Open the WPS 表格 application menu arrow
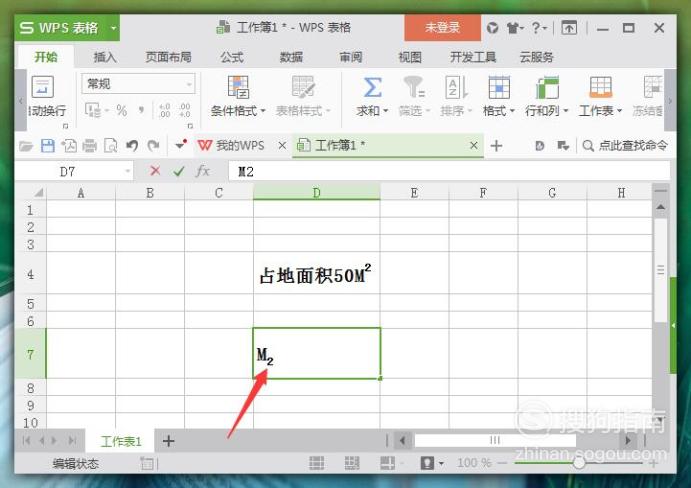This screenshot has height=488, width=691. click(113, 28)
